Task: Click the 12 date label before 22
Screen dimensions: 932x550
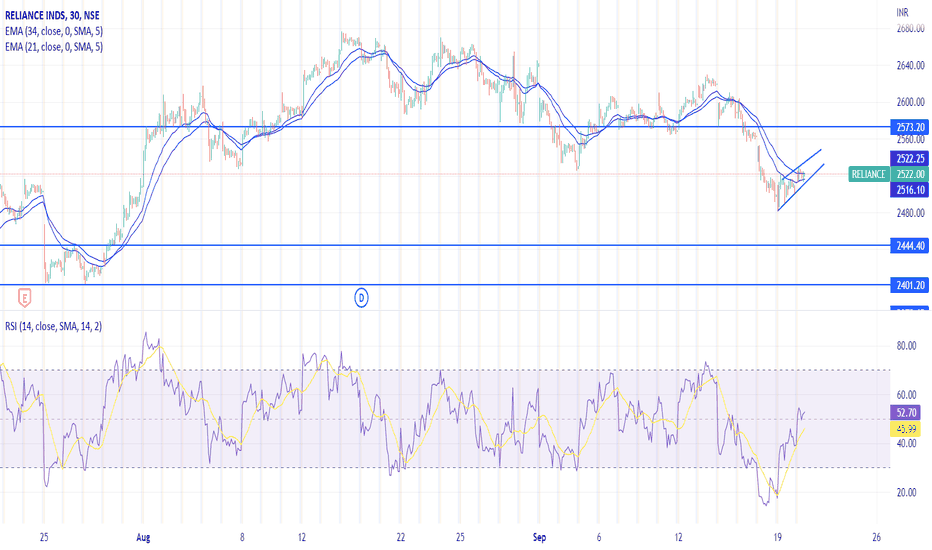Action: (x=302, y=538)
